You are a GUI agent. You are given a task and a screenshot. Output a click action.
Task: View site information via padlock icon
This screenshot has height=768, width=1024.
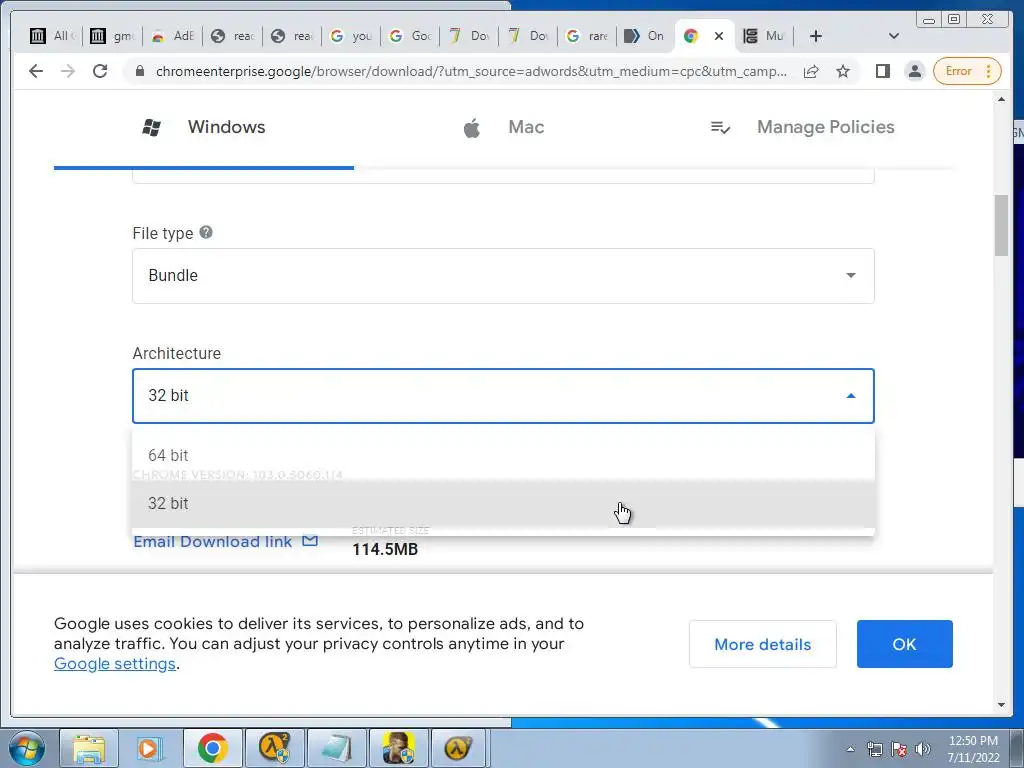(139, 71)
